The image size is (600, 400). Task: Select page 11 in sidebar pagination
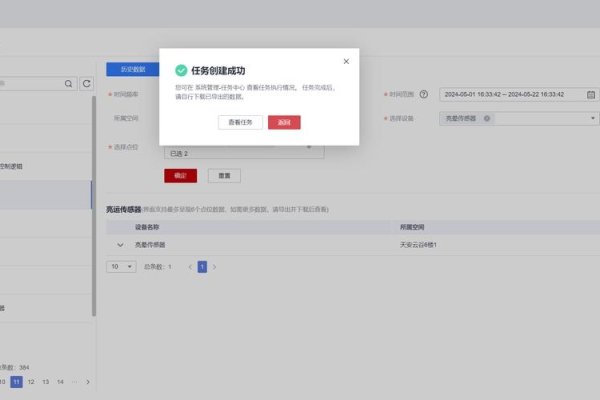(x=16, y=382)
